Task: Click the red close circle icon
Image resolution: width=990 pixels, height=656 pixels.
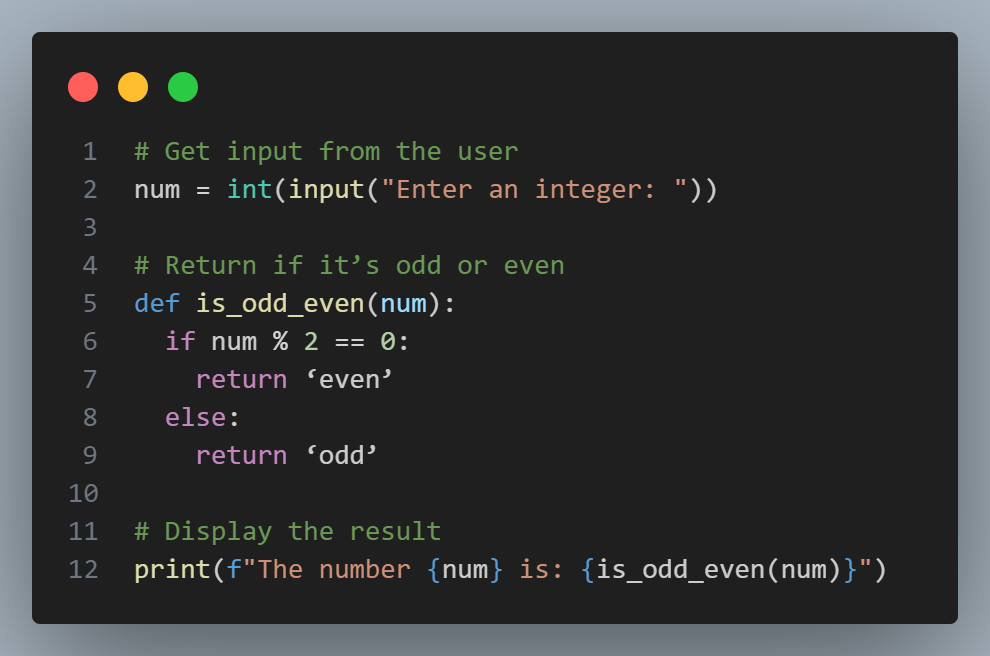Action: [x=83, y=86]
